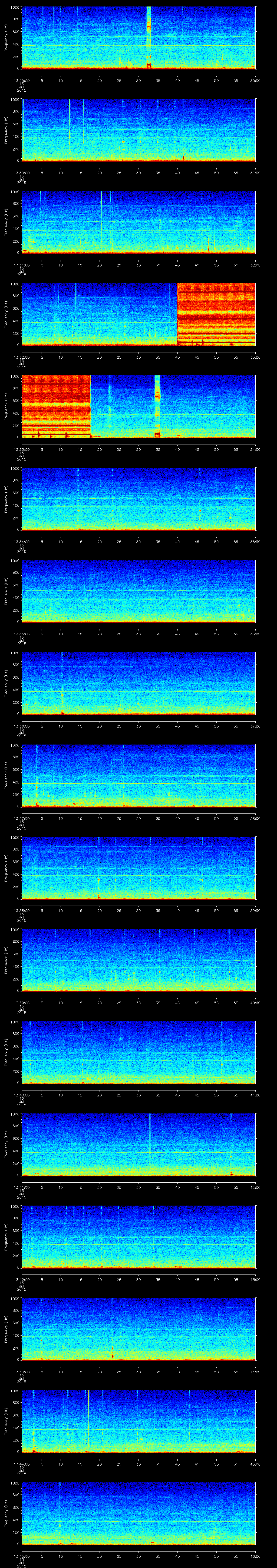The width and height of the screenshot is (277, 1568).
Task: Click the '13:34:00' start time label
Action: pyautogui.click(x=21, y=542)
